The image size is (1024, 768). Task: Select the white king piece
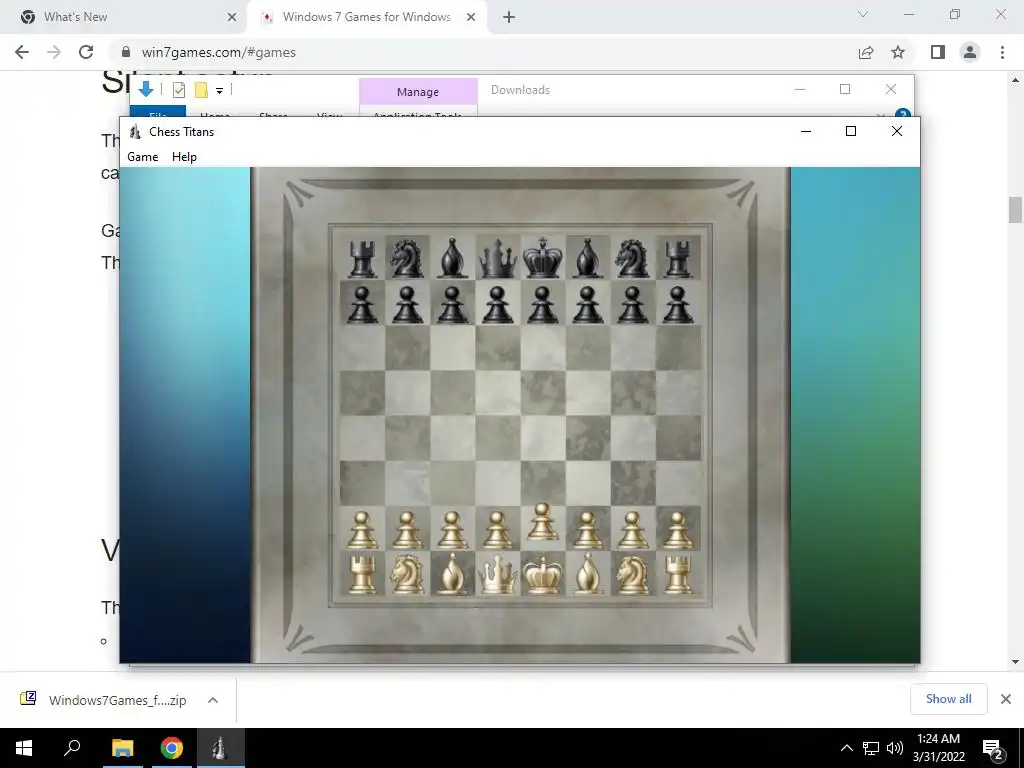point(542,575)
